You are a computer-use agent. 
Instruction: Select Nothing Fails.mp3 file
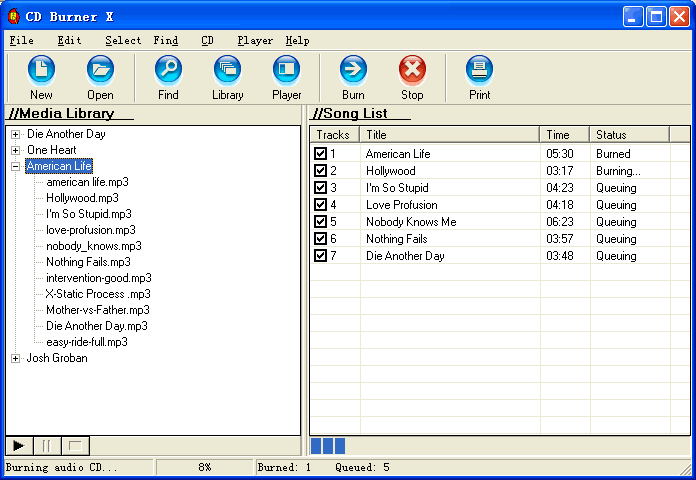click(x=88, y=262)
